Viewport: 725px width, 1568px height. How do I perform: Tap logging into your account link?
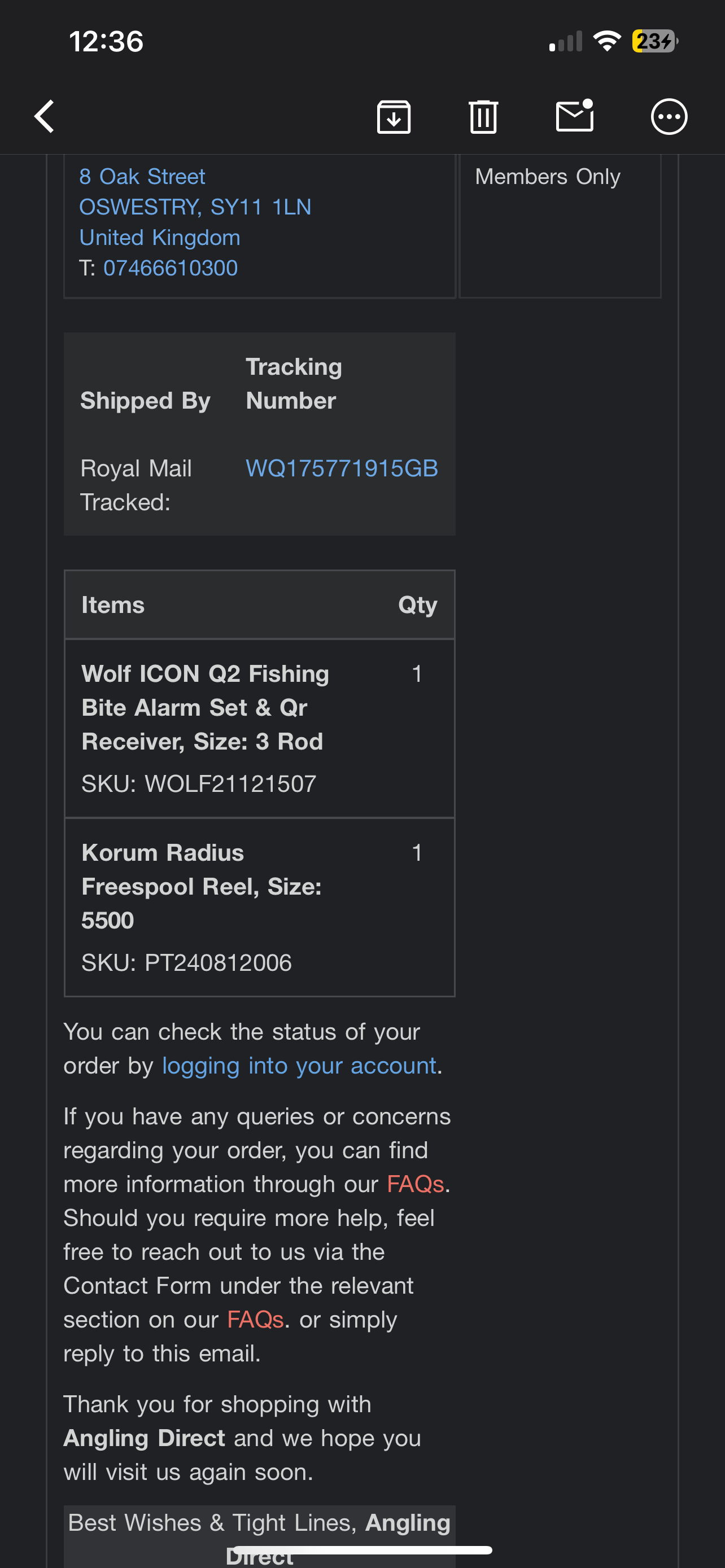click(299, 1066)
